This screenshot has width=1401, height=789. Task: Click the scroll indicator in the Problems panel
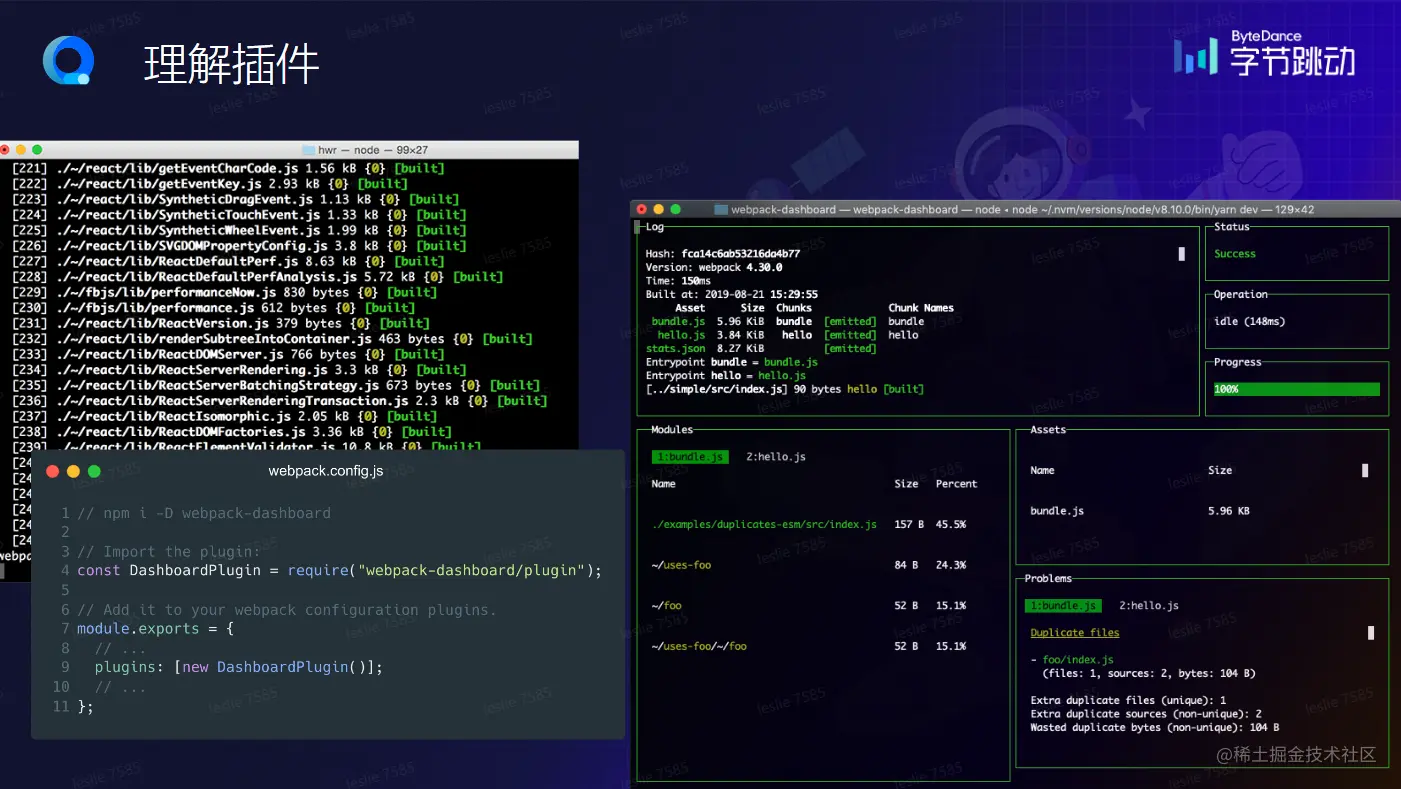click(x=1371, y=633)
